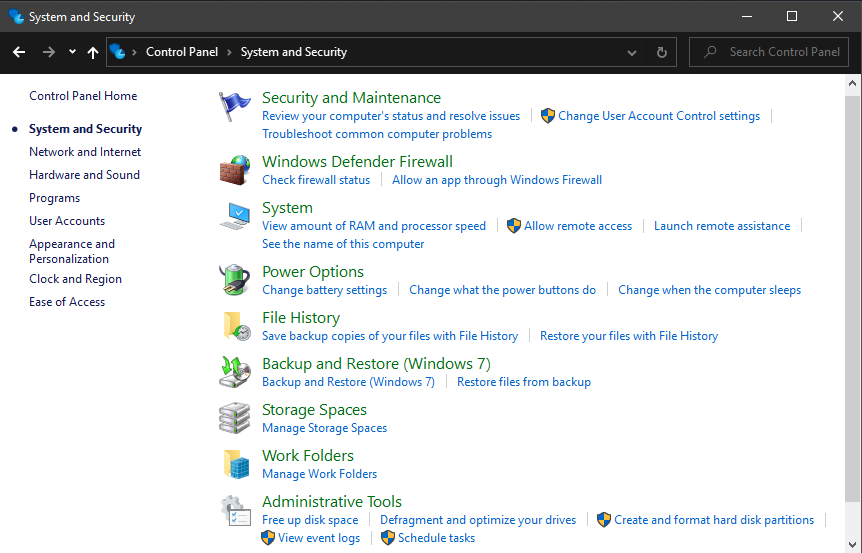
Task: Expand the address bar history dropdown
Action: point(632,52)
